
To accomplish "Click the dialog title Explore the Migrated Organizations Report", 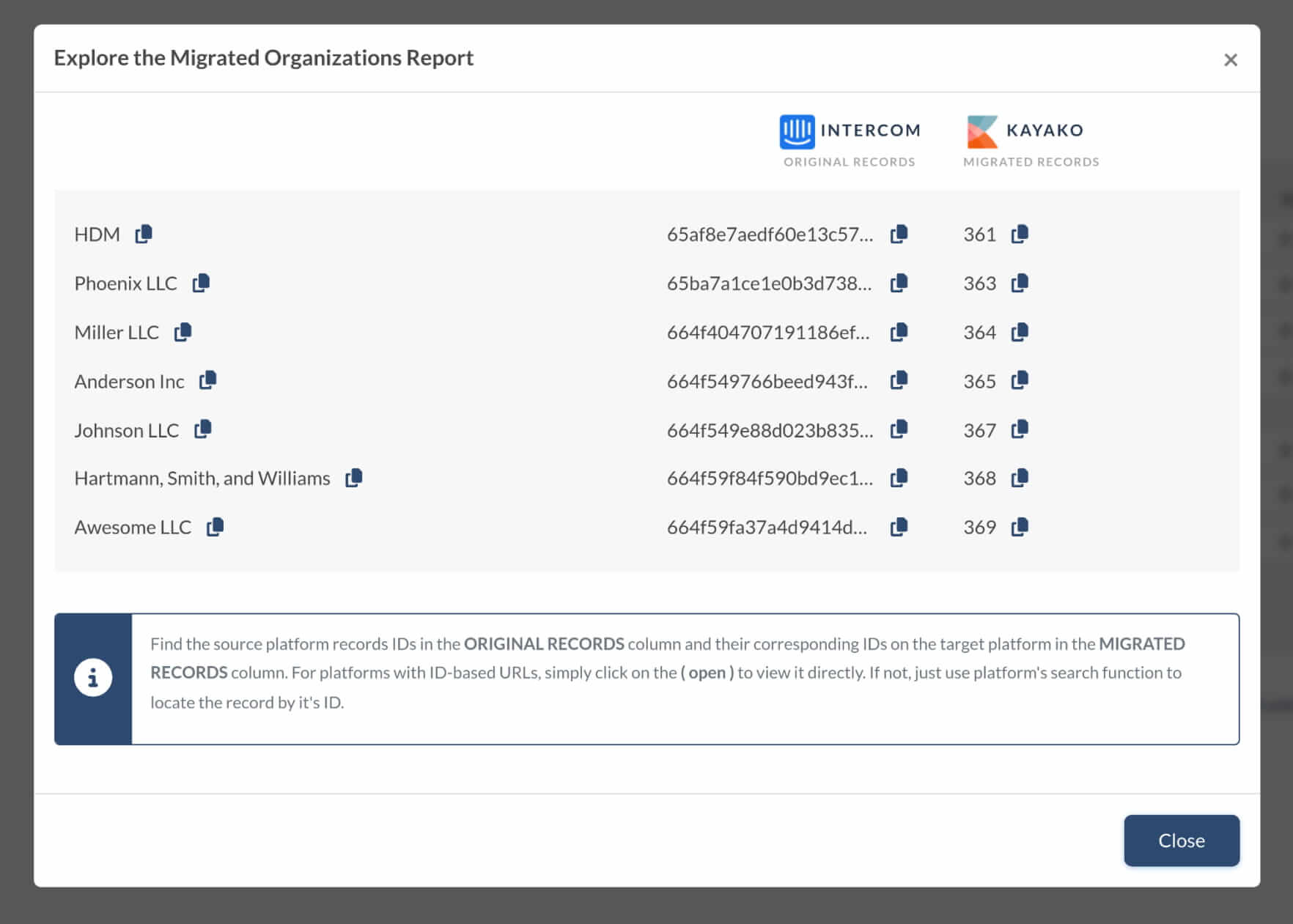I will click(x=264, y=58).
